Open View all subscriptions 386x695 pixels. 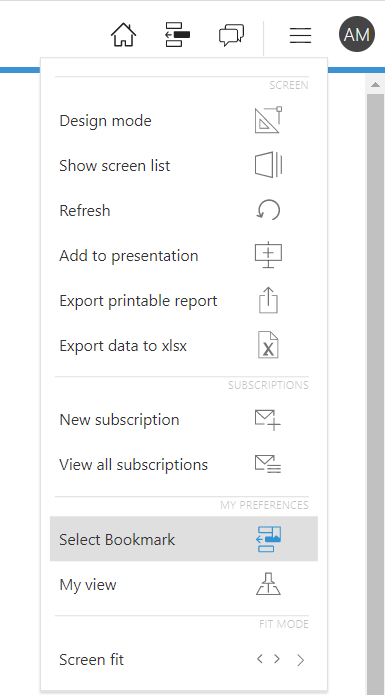pyautogui.click(x=184, y=465)
